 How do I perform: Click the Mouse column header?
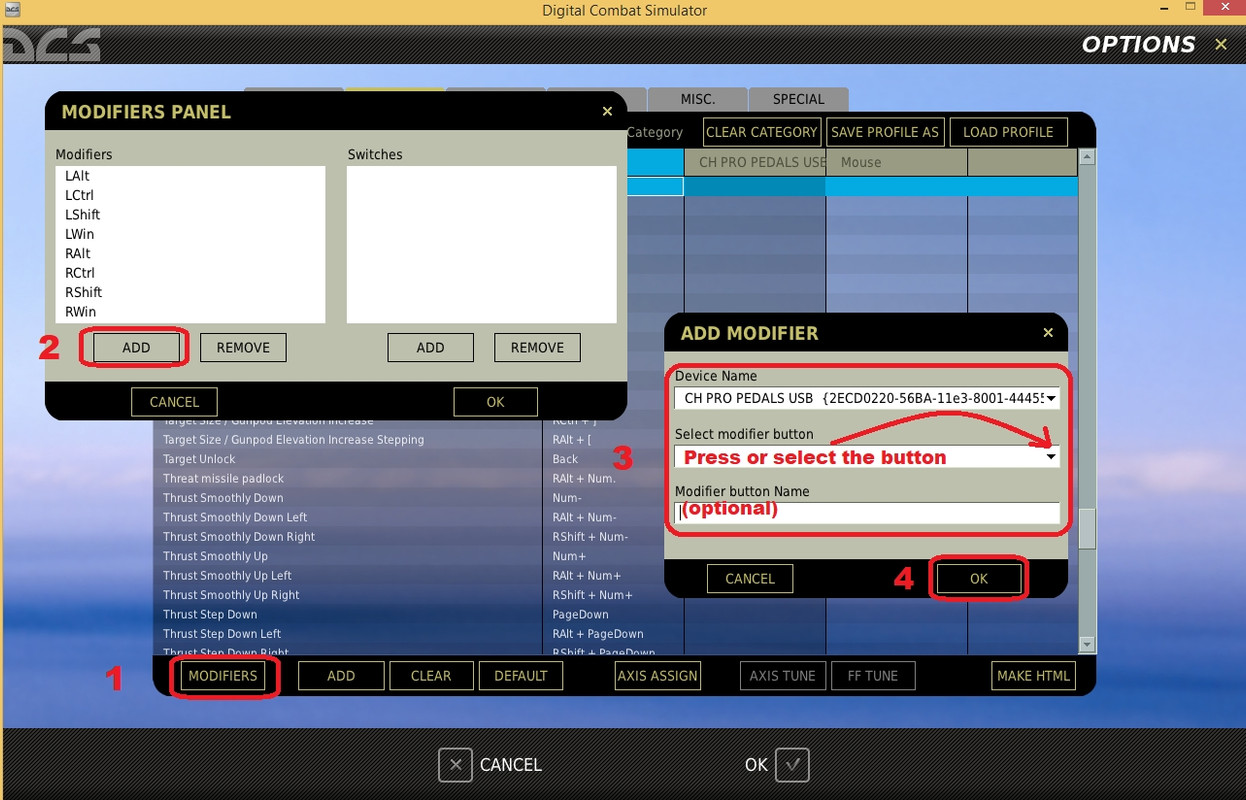pos(896,162)
